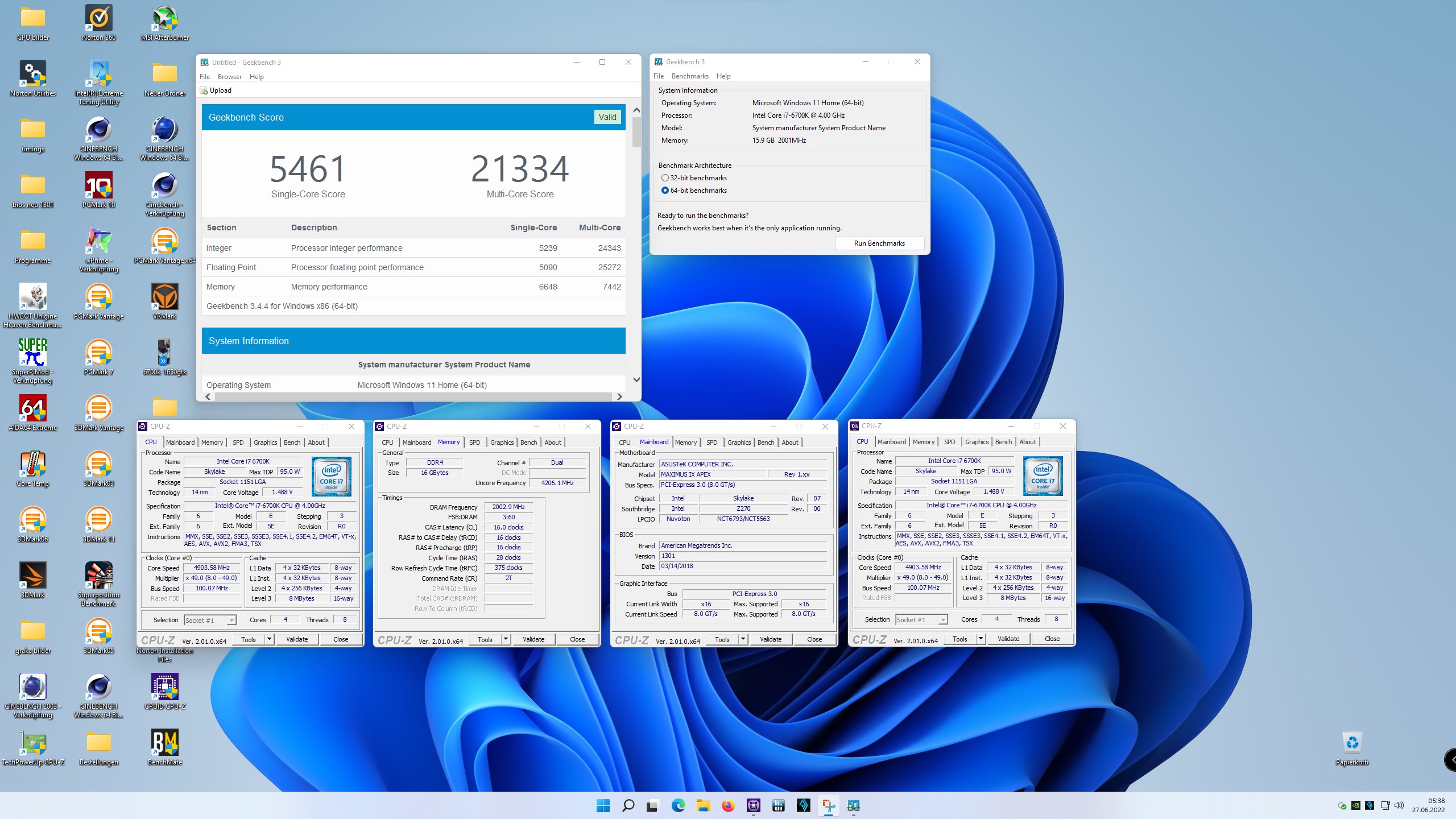This screenshot has height=819, width=1456.
Task: Expand Tools arrow in Mainboard CPU-Z window
Action: [x=743, y=639]
